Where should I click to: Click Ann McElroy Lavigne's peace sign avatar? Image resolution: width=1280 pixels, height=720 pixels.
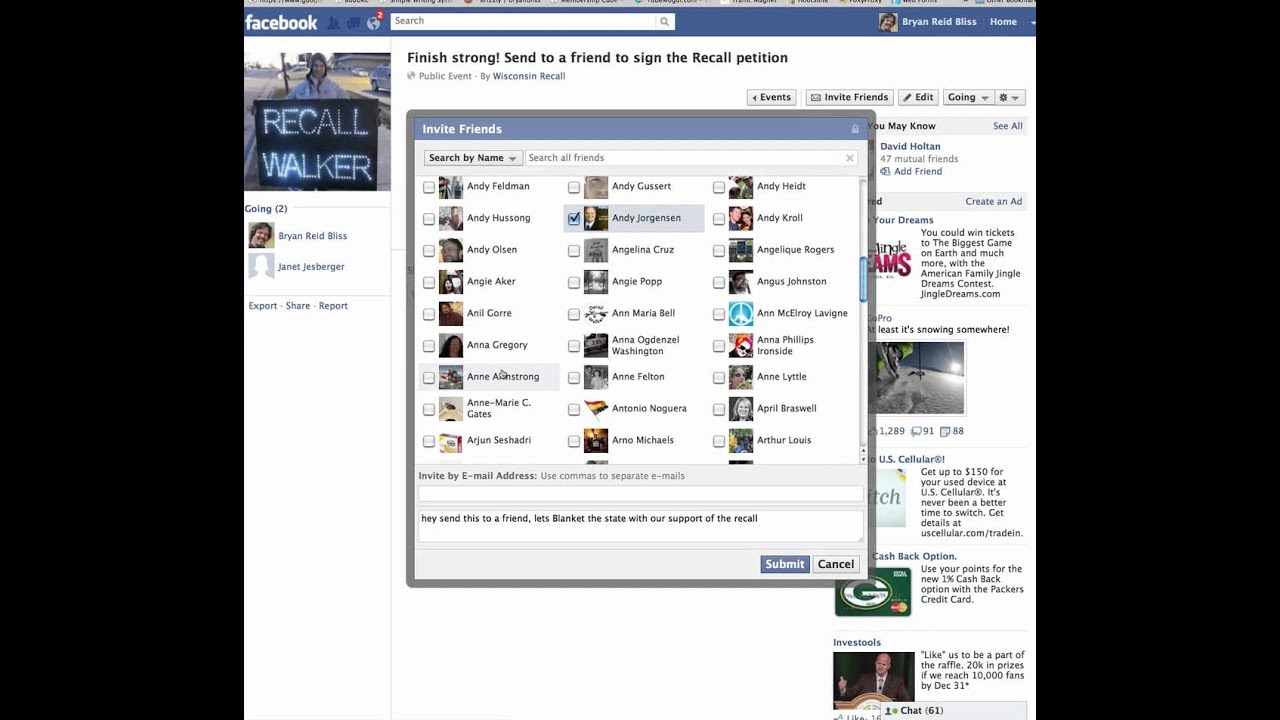(741, 314)
